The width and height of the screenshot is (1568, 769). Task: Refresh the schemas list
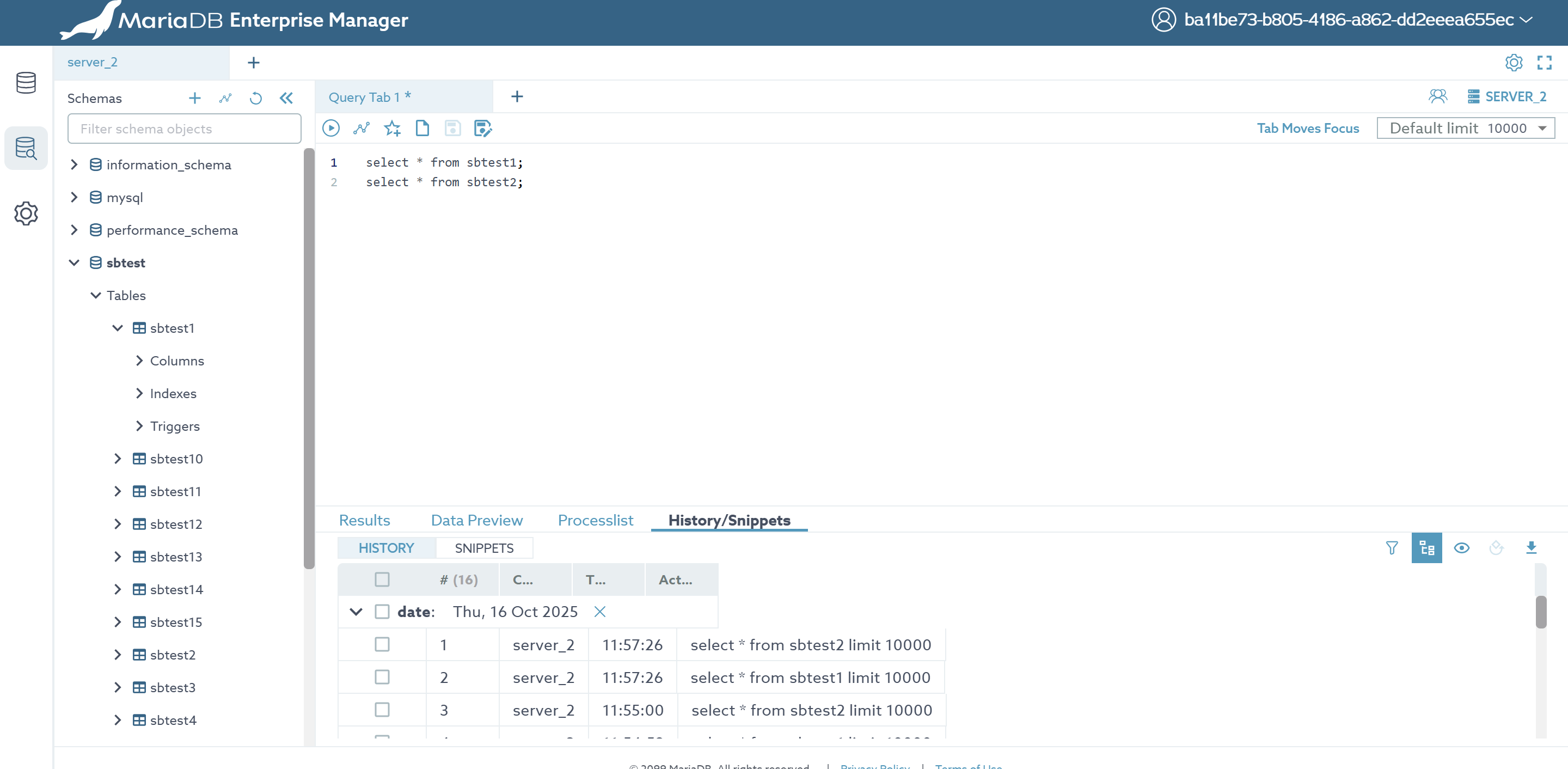(x=256, y=98)
